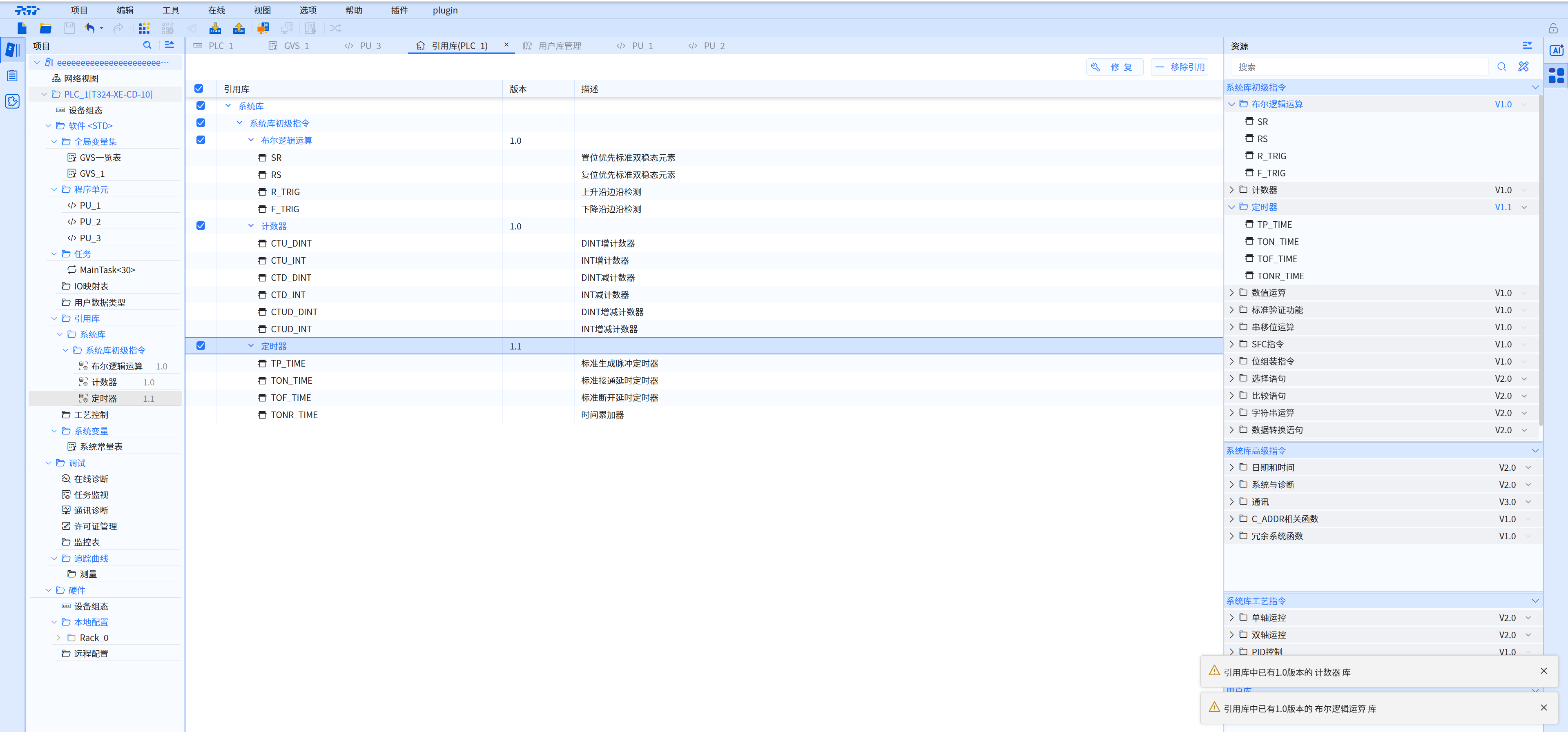Open the 定时器 V1.1 version dropdown

[x=1524, y=207]
